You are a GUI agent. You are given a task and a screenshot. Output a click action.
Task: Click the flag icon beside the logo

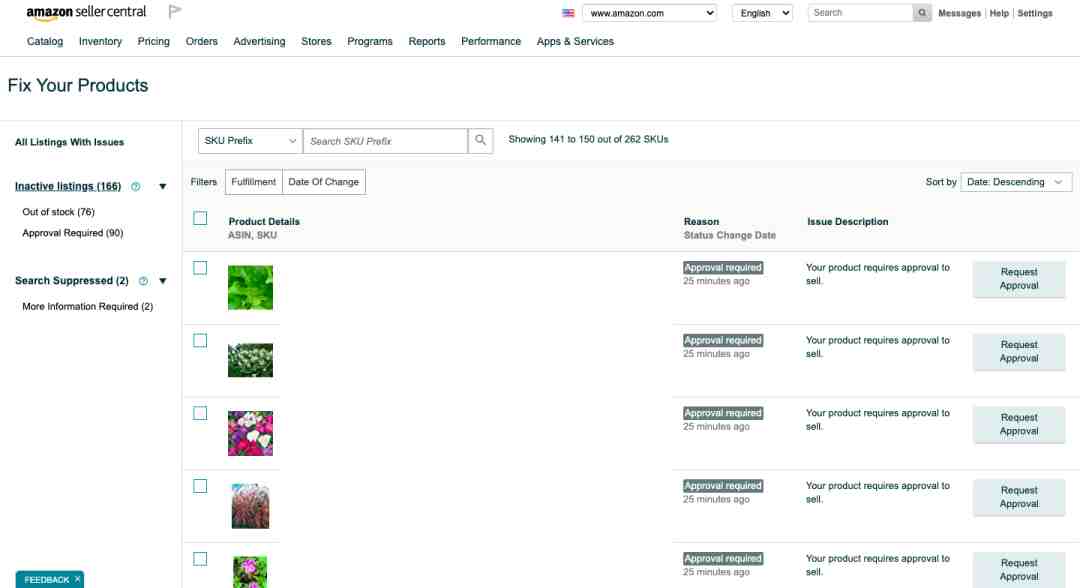coord(175,11)
